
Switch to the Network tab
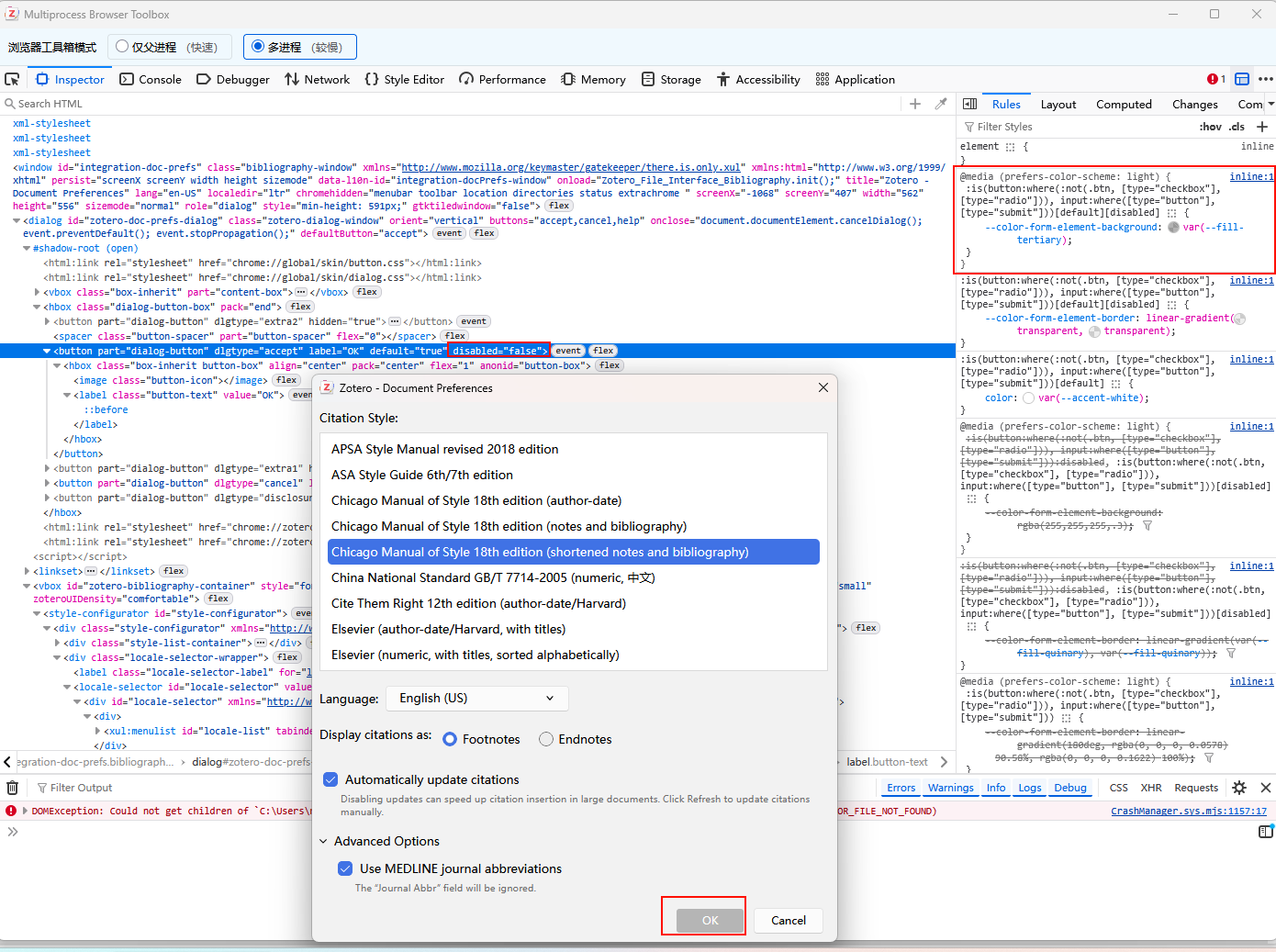coord(317,80)
